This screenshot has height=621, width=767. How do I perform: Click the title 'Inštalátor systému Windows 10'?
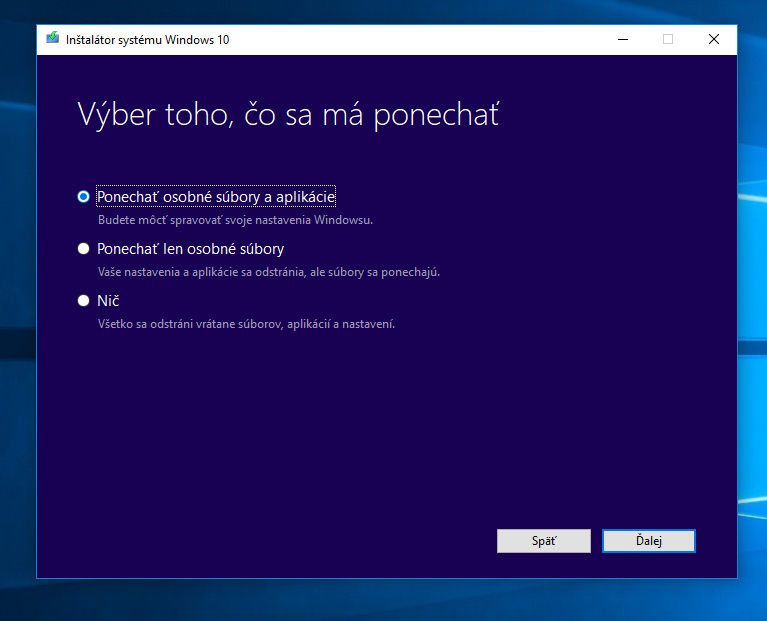click(x=147, y=40)
